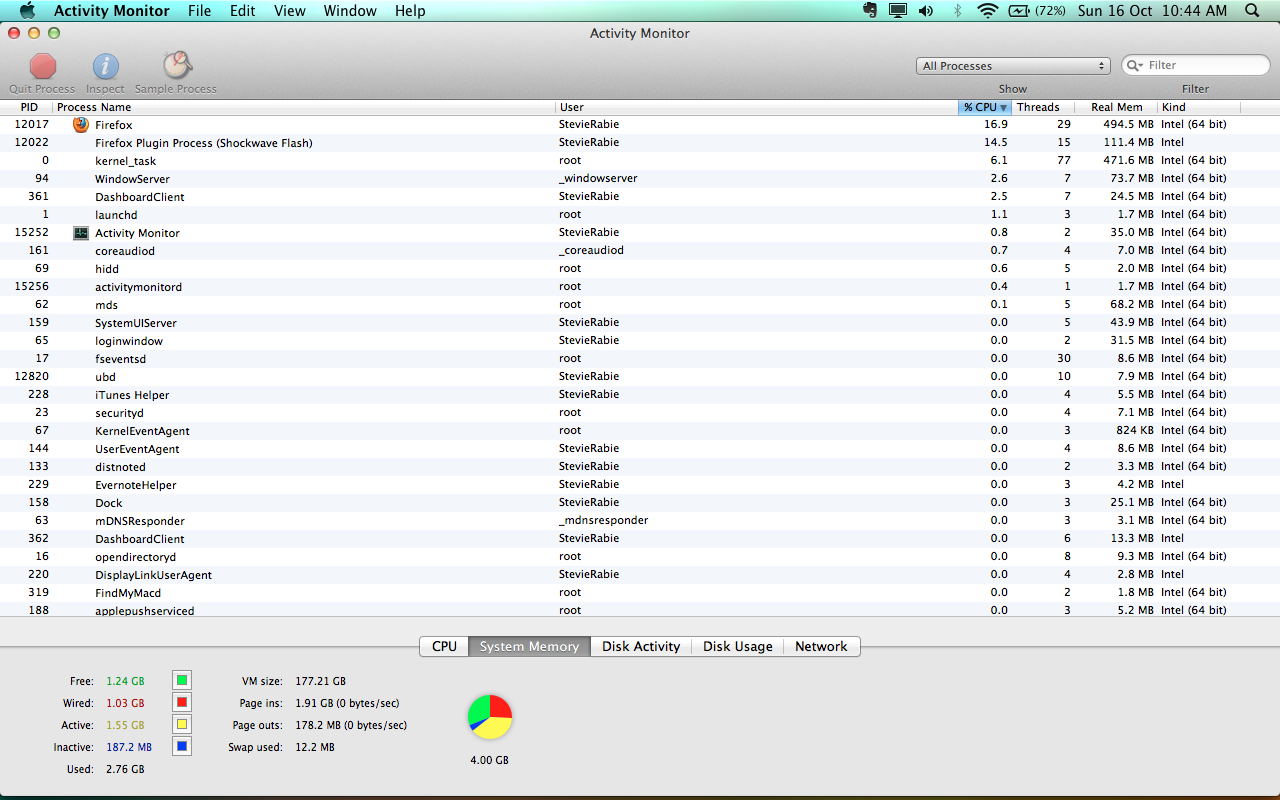Sort by Threads column header
1280x800 pixels.
pos(1043,107)
